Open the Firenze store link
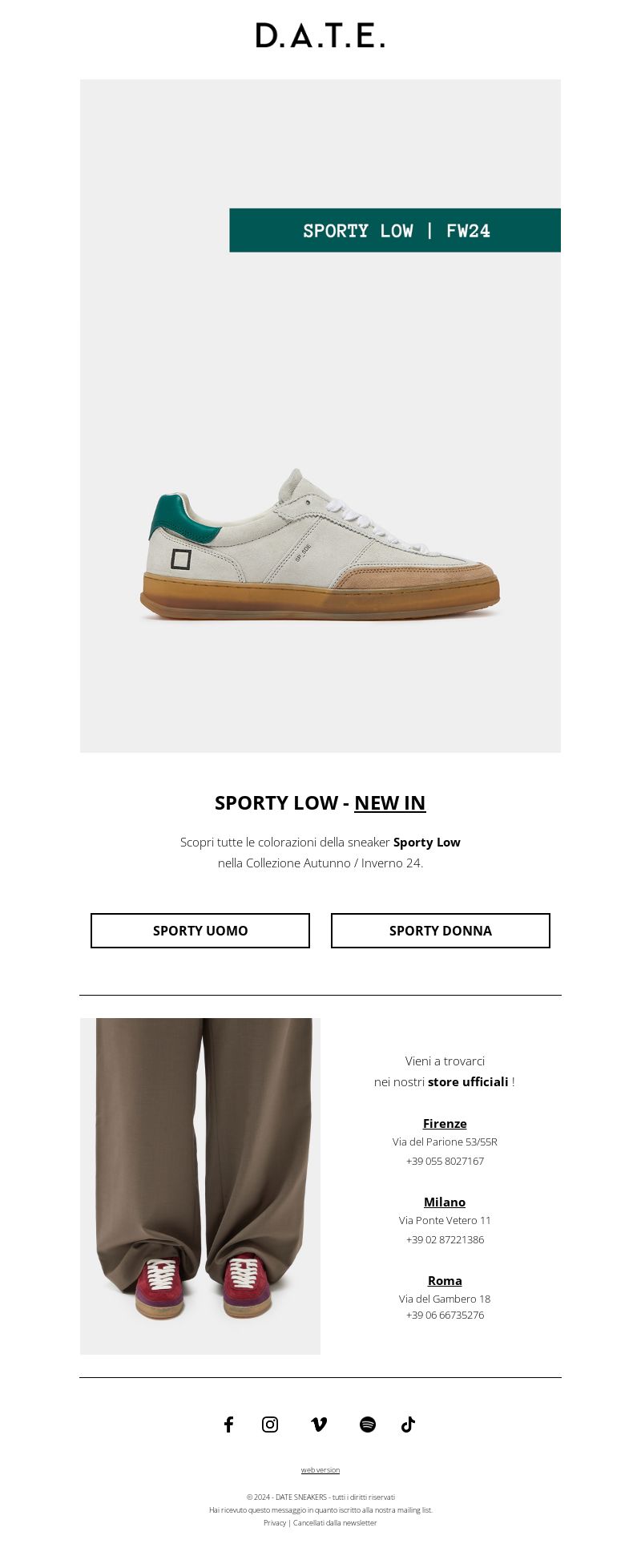641x1568 pixels. pos(445,1123)
